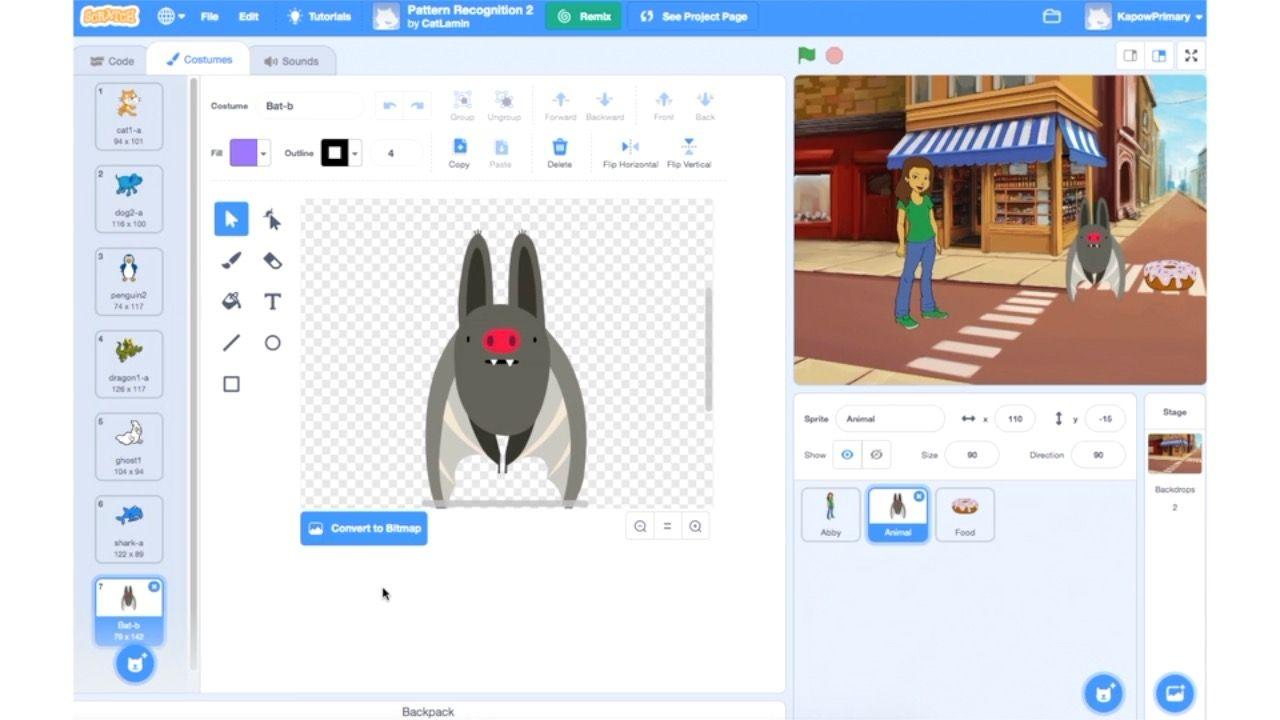Image resolution: width=1280 pixels, height=720 pixels.
Task: Click the Convert to Bitmap button
Action: (364, 528)
